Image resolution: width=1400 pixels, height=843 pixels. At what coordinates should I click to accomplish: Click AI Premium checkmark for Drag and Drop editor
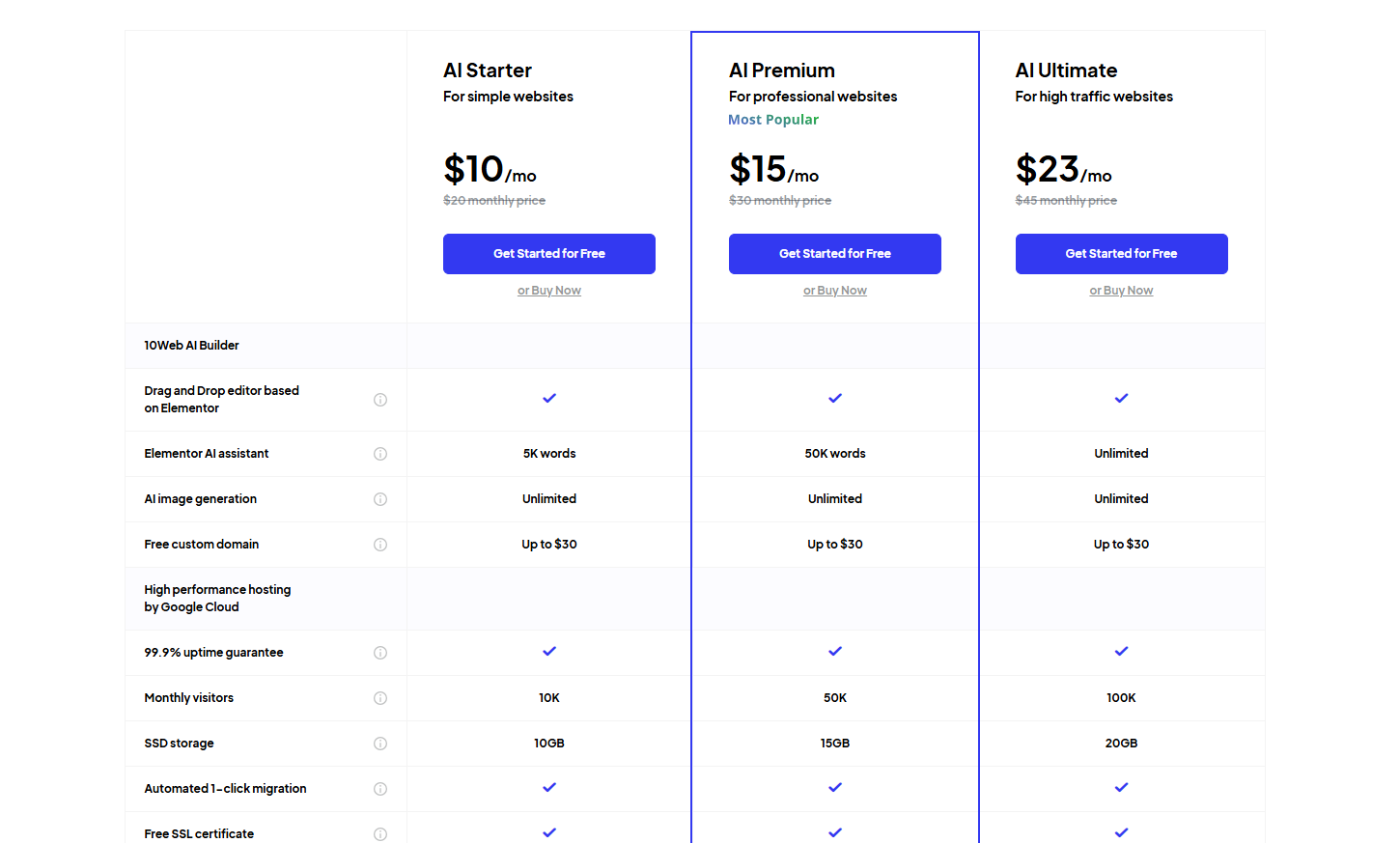click(x=835, y=398)
